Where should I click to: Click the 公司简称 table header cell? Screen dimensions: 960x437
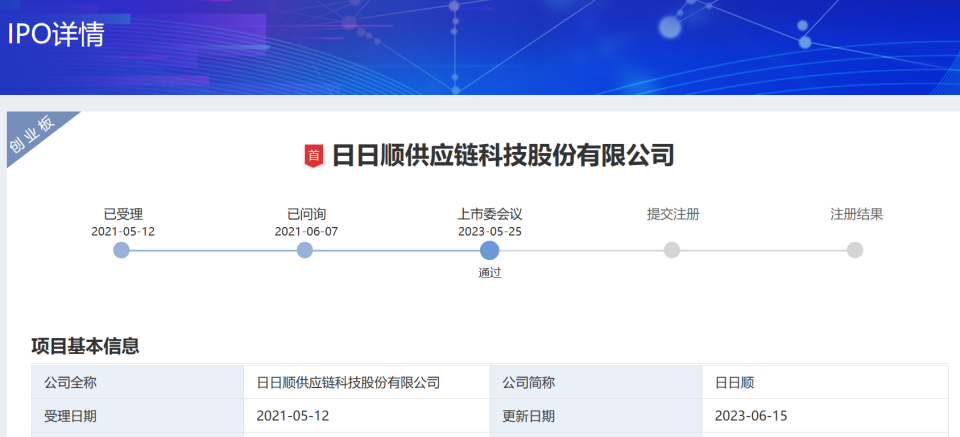coord(596,383)
